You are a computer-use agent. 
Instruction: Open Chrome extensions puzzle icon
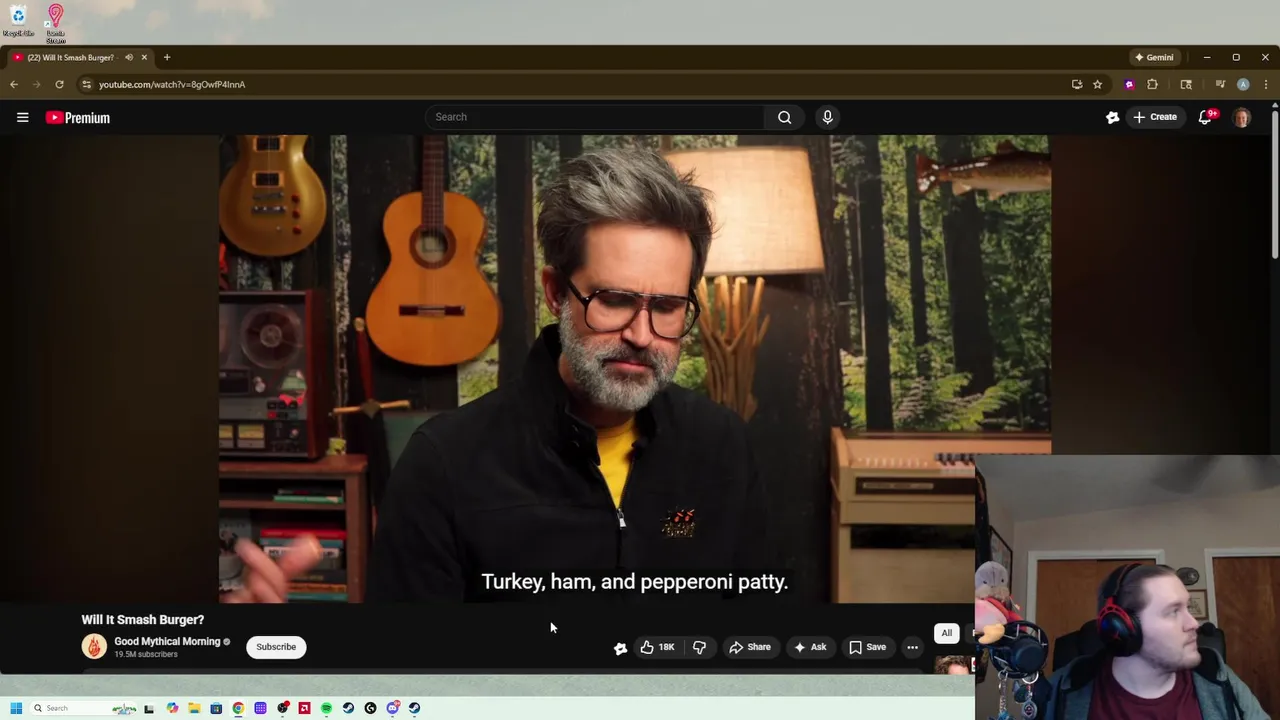[1152, 84]
